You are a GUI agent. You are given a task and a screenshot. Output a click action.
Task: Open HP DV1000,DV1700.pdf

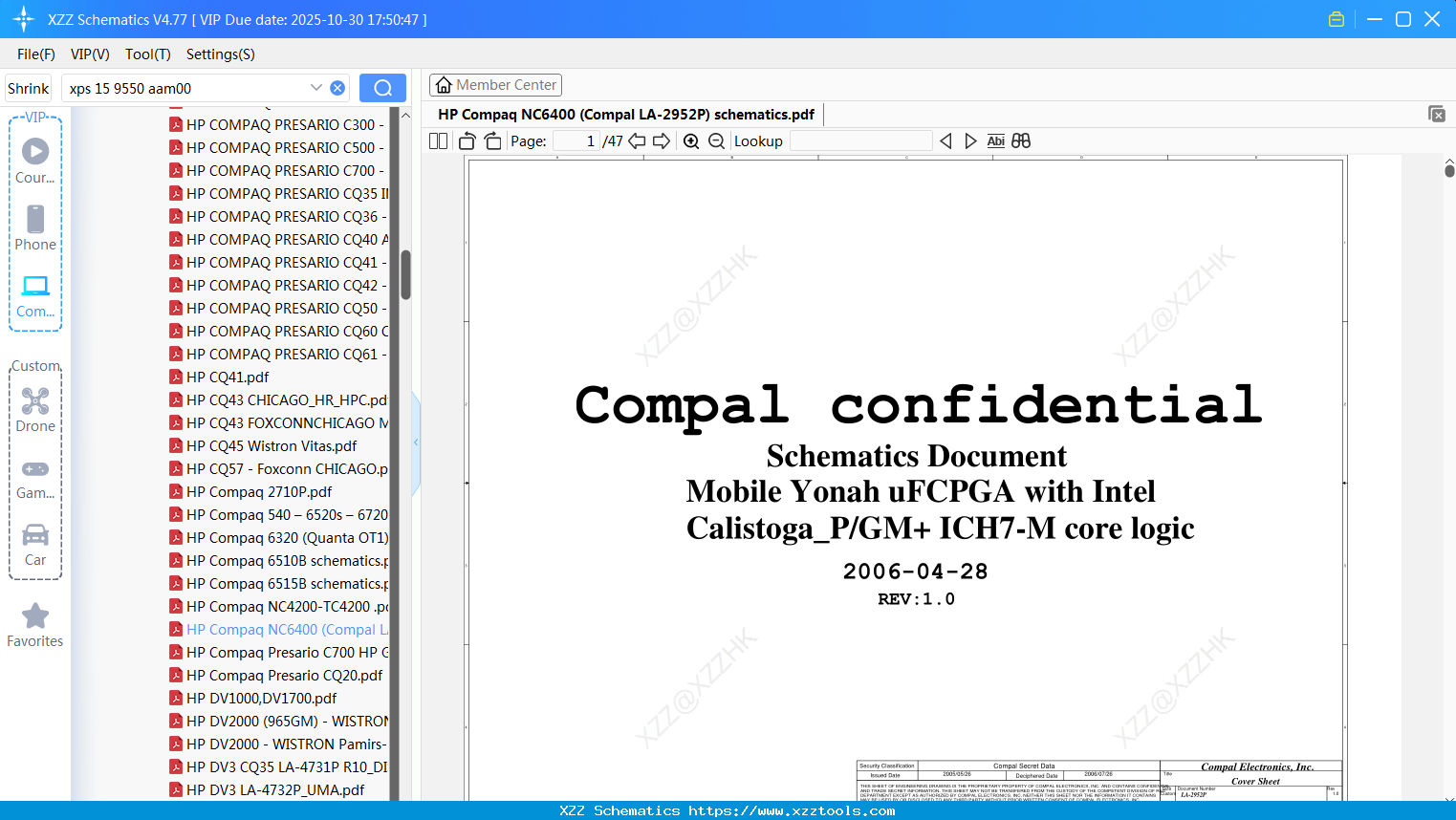(253, 698)
